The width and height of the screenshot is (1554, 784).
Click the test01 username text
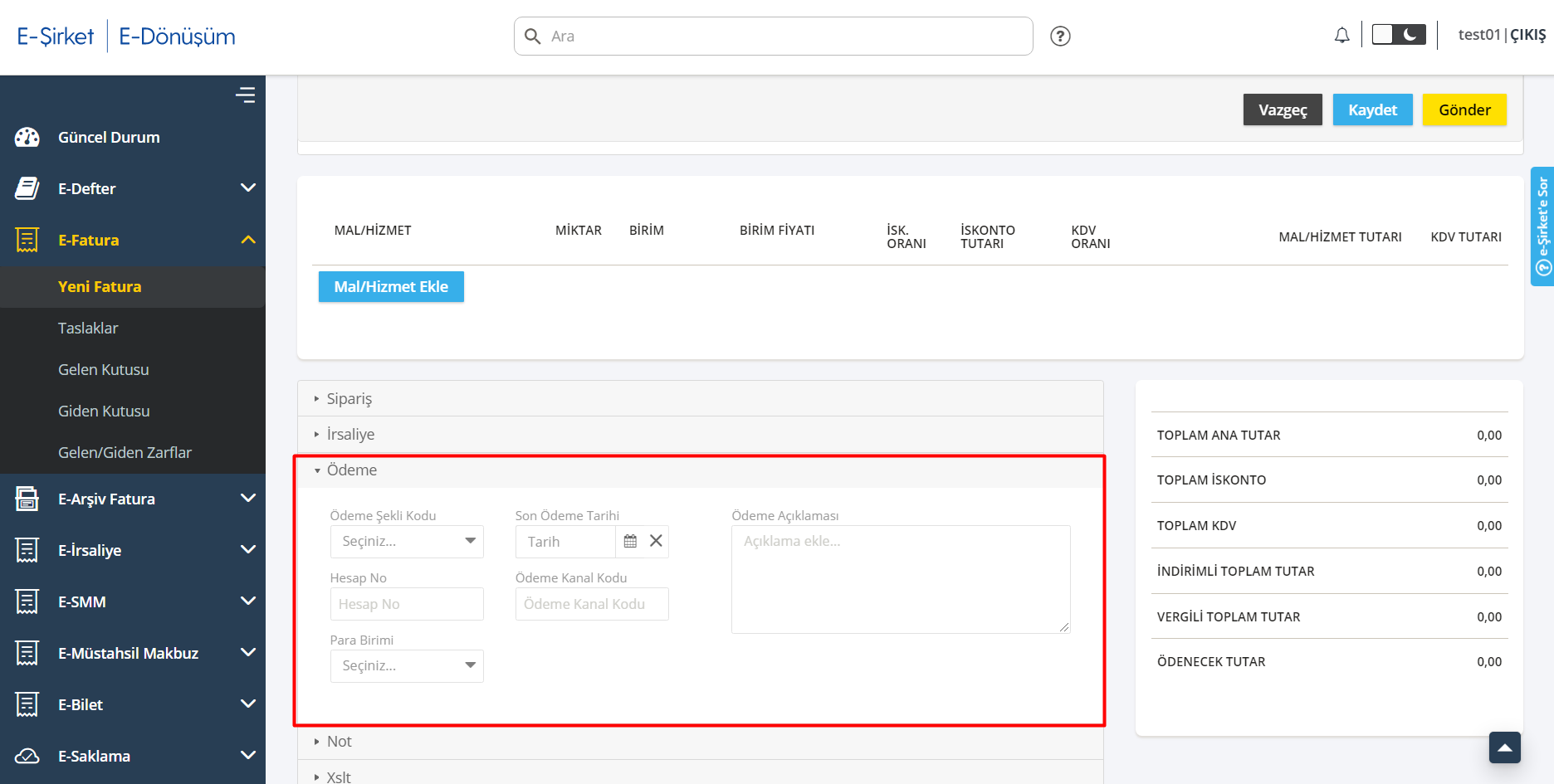point(1479,35)
